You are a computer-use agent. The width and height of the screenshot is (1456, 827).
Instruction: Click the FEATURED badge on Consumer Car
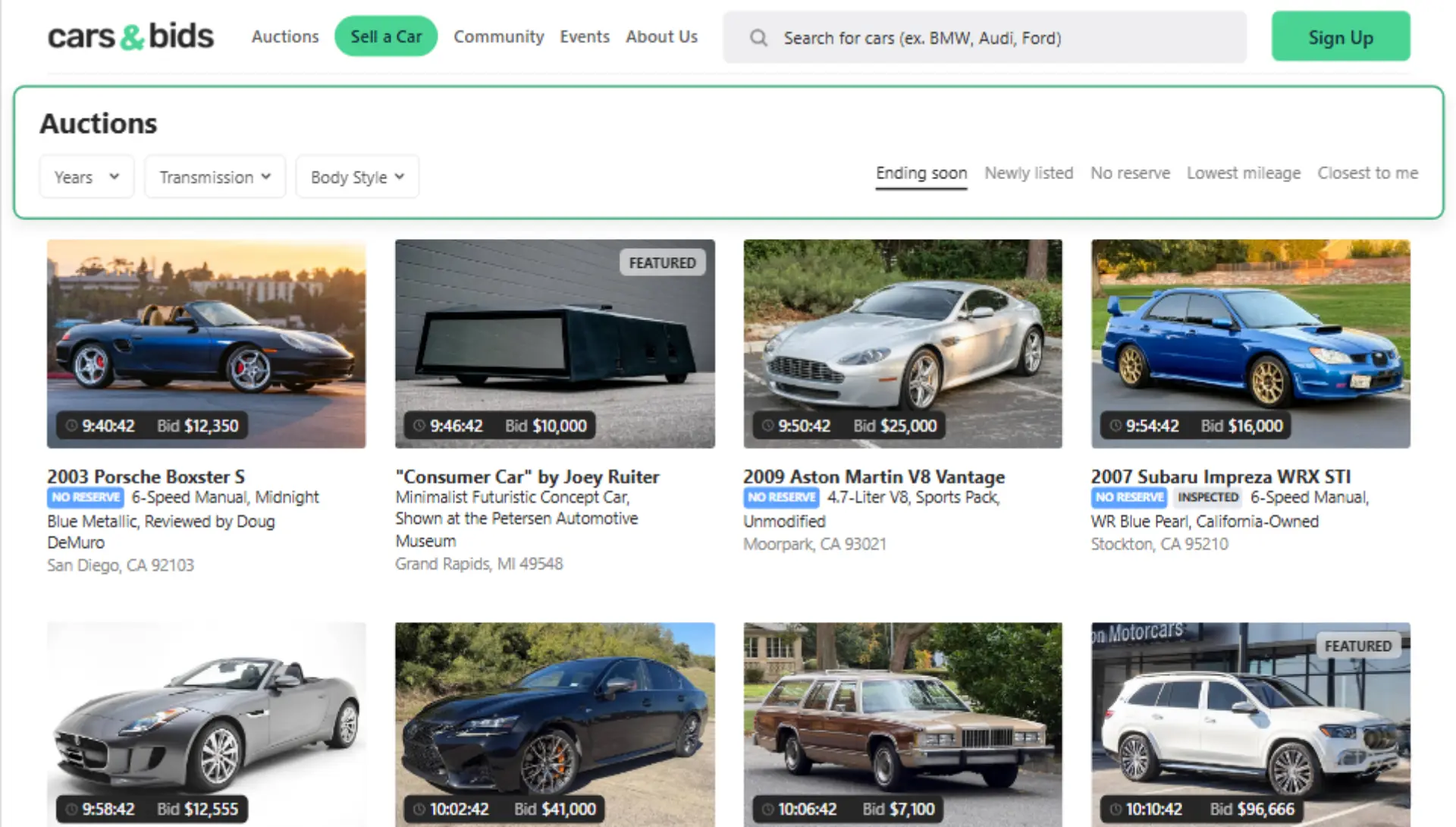coord(662,263)
